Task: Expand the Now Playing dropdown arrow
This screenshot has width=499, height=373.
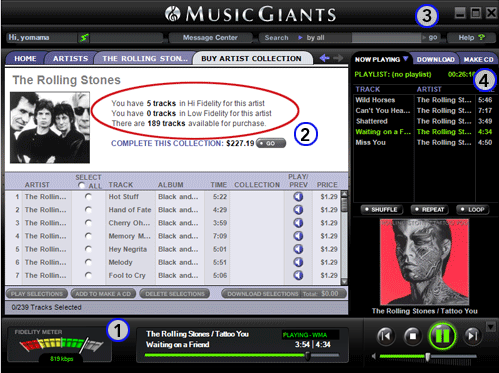Action: (x=405, y=59)
